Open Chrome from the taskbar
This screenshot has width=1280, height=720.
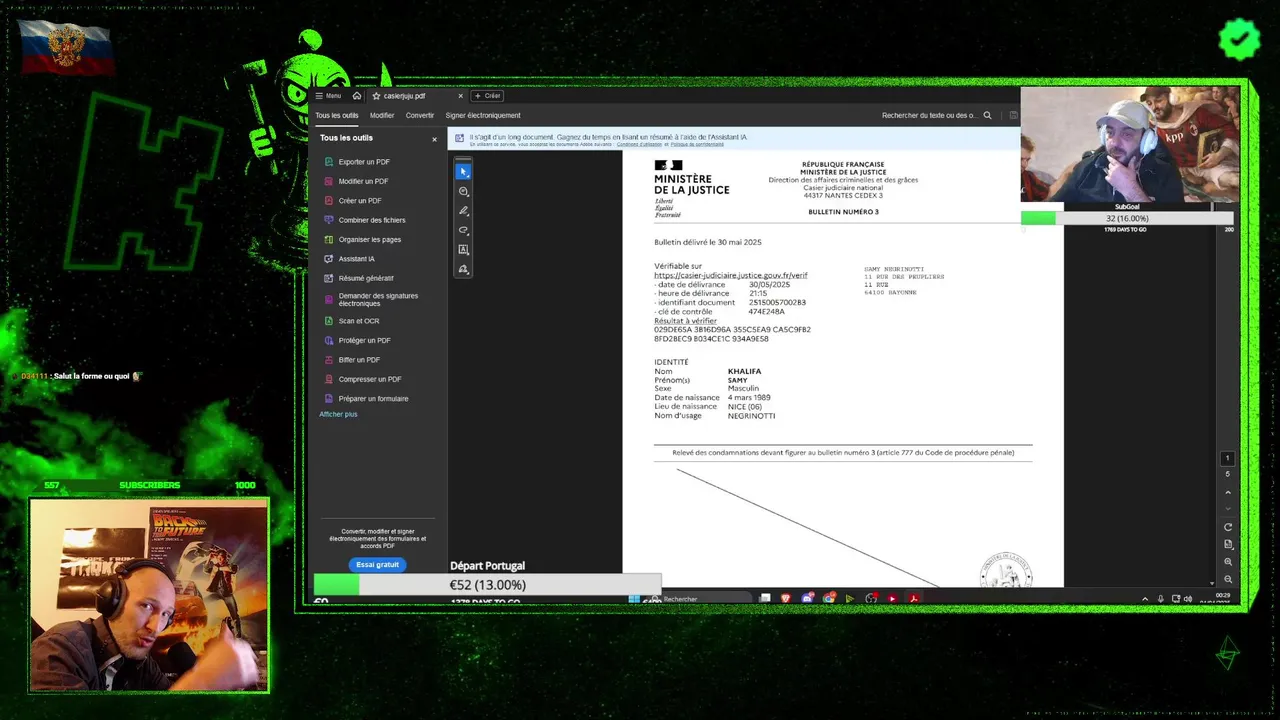click(x=828, y=599)
